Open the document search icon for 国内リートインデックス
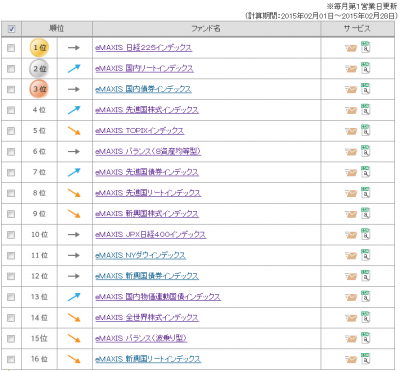Viewport: 400px width, 371px height. 366,68
